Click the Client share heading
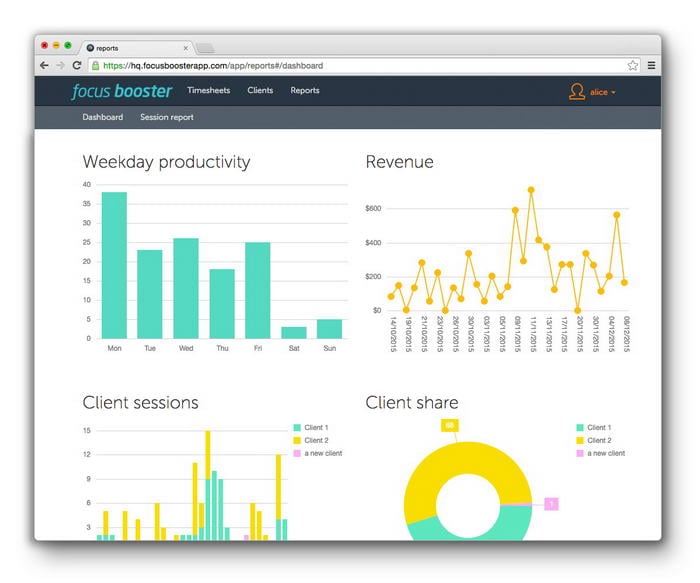700x583 pixels. click(412, 403)
